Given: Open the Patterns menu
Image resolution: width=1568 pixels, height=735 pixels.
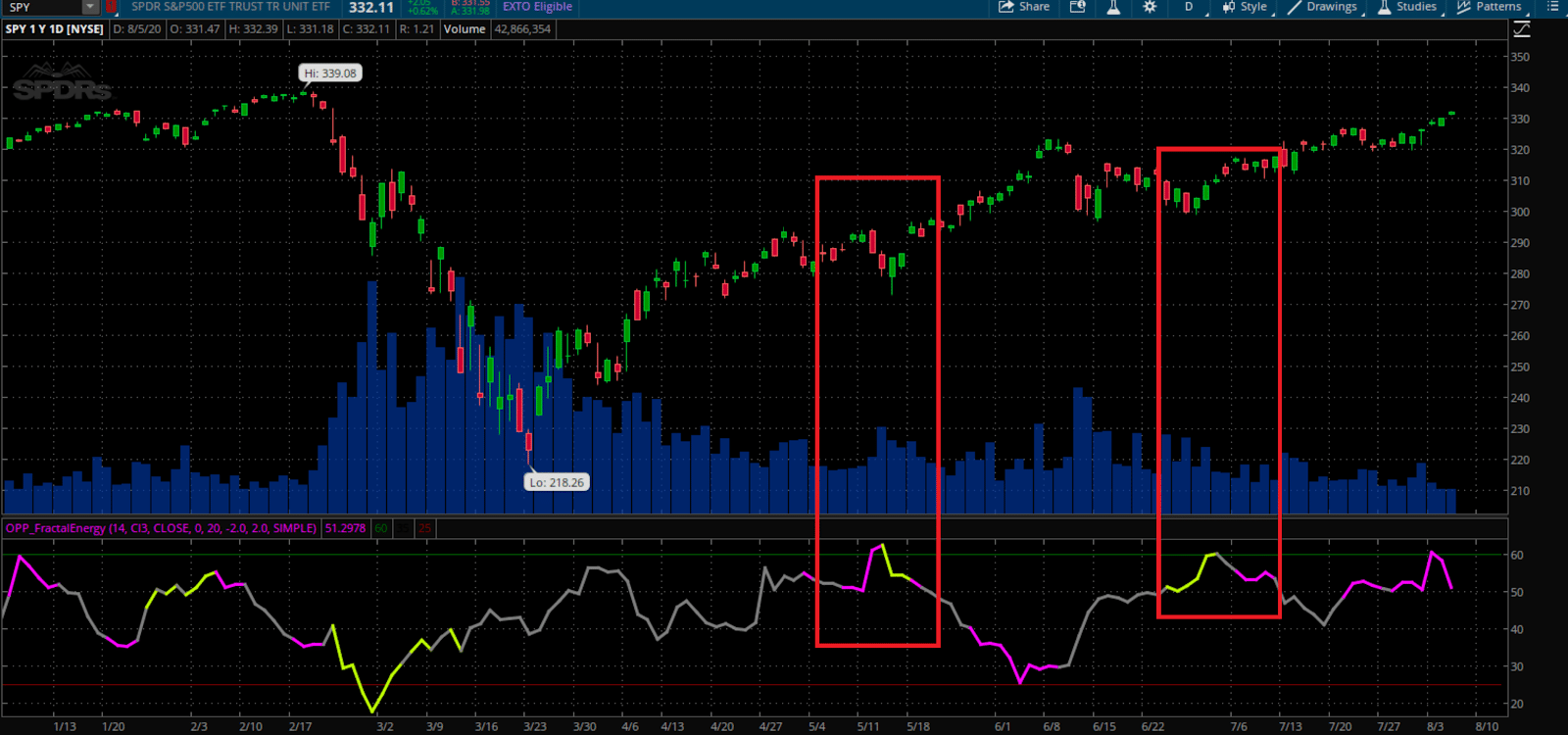Looking at the screenshot, I should pos(1489,7).
